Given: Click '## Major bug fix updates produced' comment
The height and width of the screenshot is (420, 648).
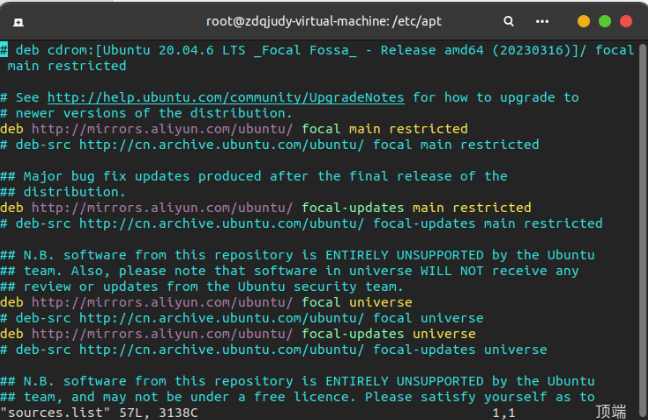Looking at the screenshot, I should coord(254,177).
